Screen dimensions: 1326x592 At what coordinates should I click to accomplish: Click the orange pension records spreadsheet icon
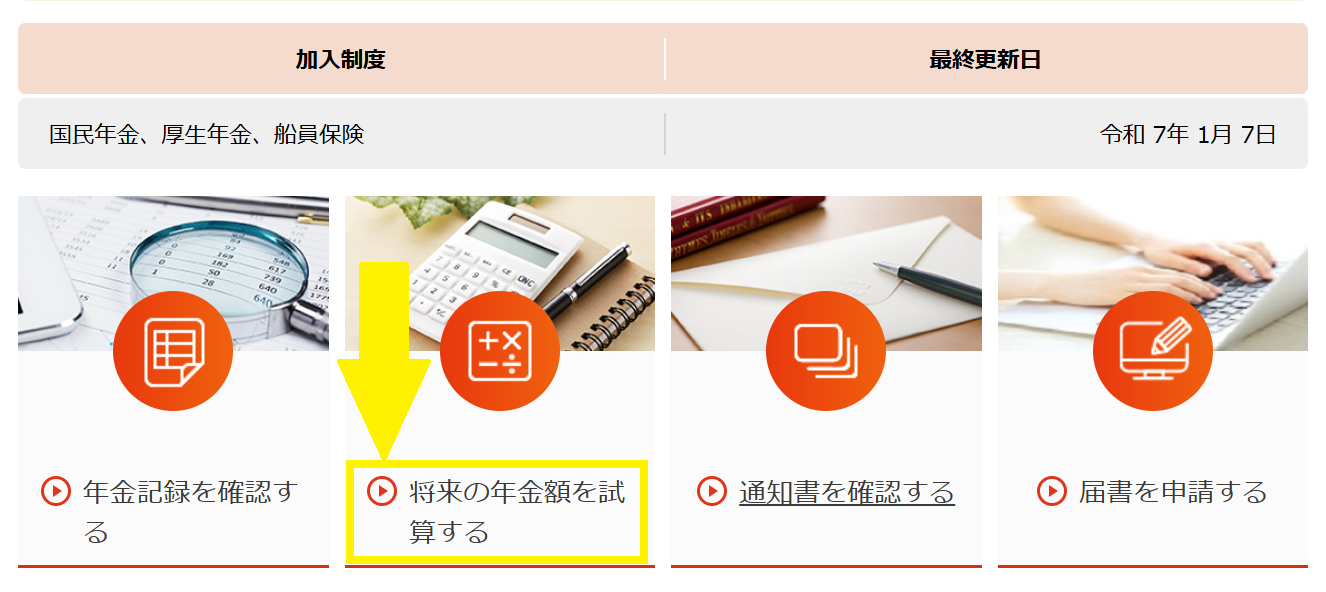[x=173, y=351]
